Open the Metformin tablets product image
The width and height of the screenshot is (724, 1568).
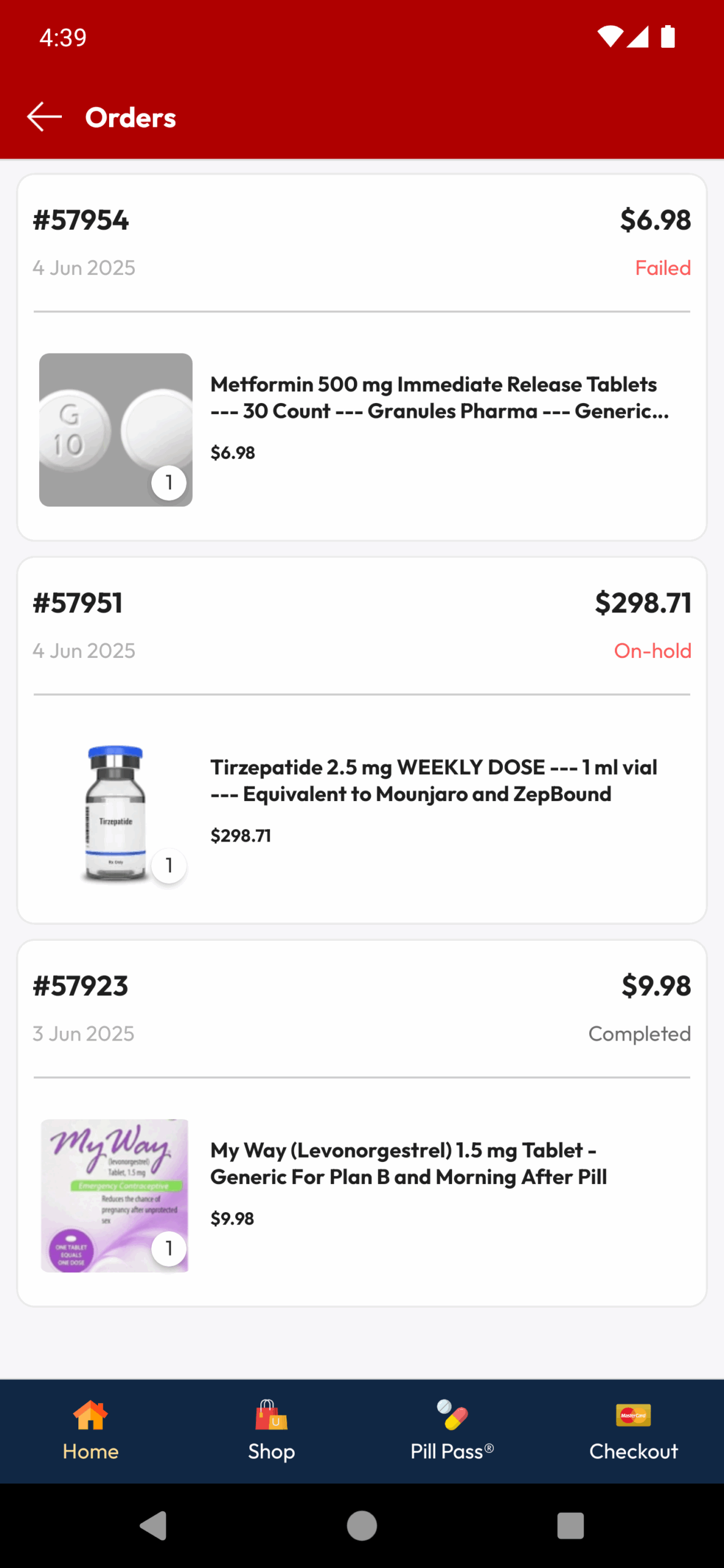[x=116, y=430]
